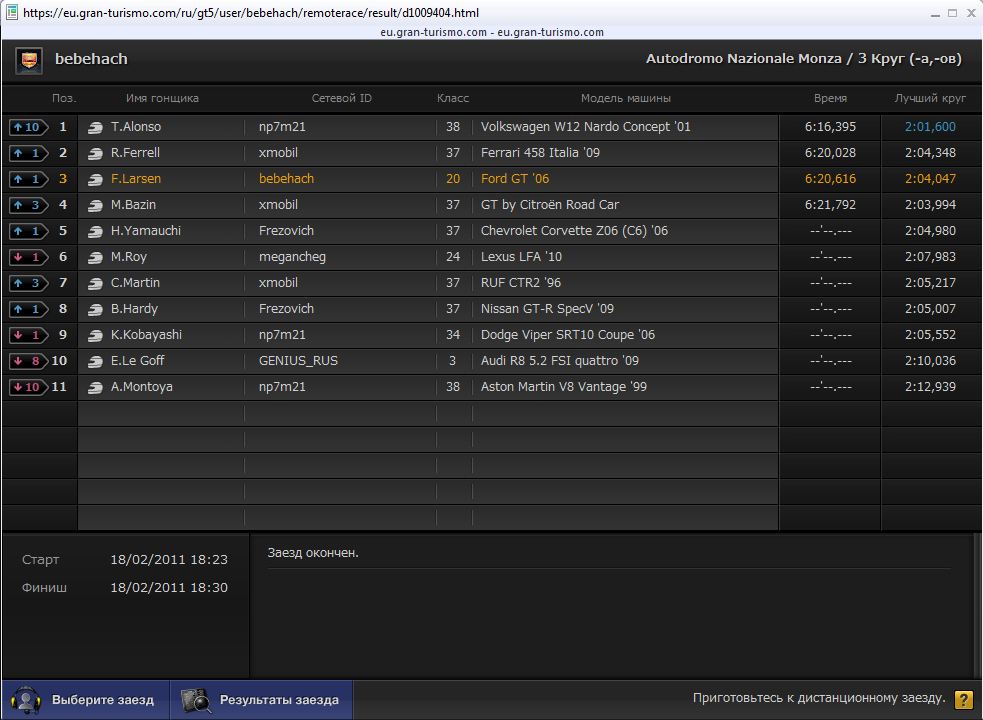The width and height of the screenshot is (983, 720).
Task: Click the start time 18/02/2011 18:23
Action: click(x=169, y=559)
